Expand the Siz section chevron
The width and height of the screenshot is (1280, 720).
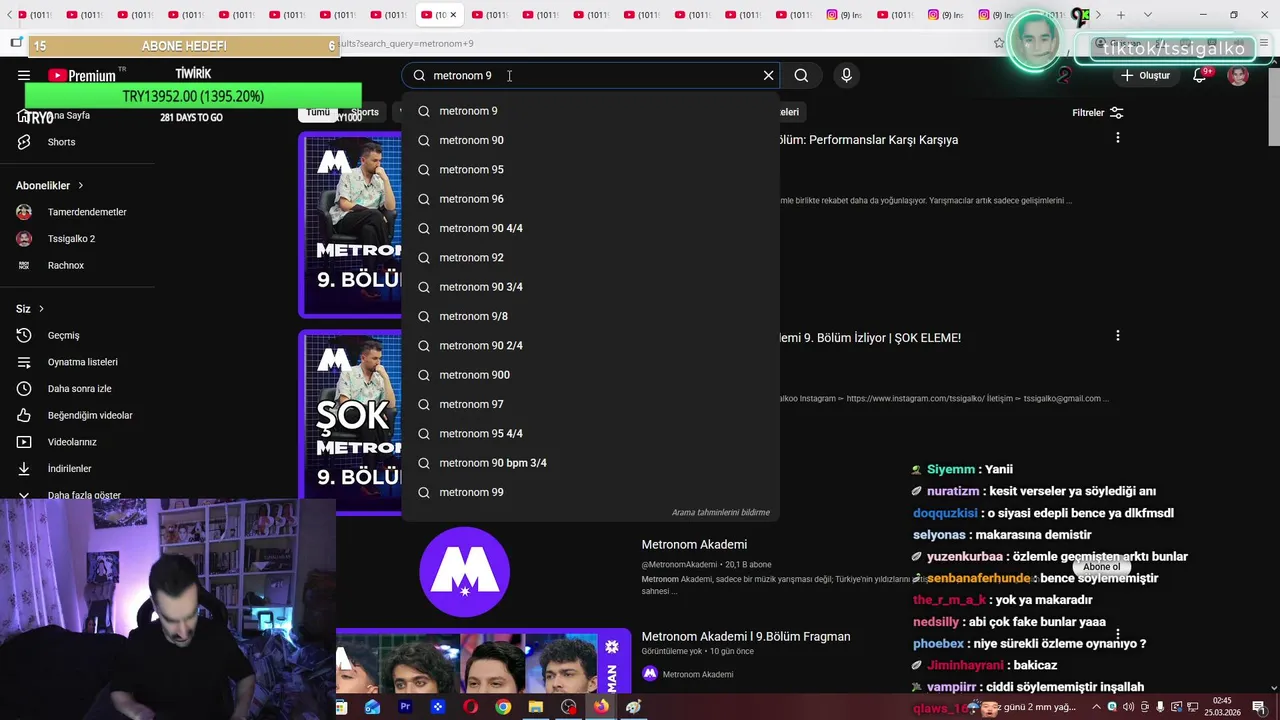41,309
